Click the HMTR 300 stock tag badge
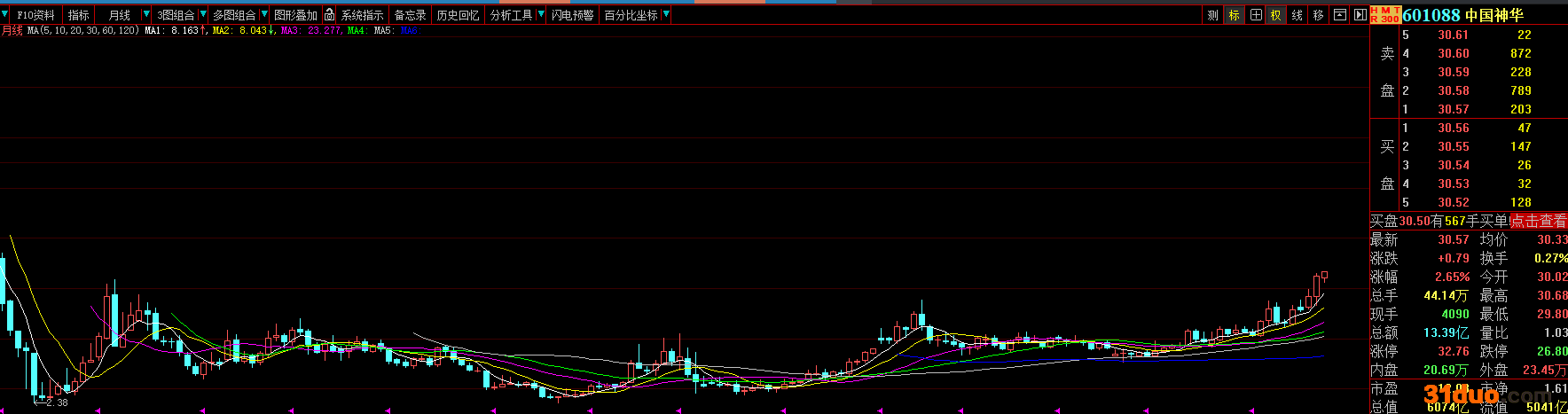 1384,15
